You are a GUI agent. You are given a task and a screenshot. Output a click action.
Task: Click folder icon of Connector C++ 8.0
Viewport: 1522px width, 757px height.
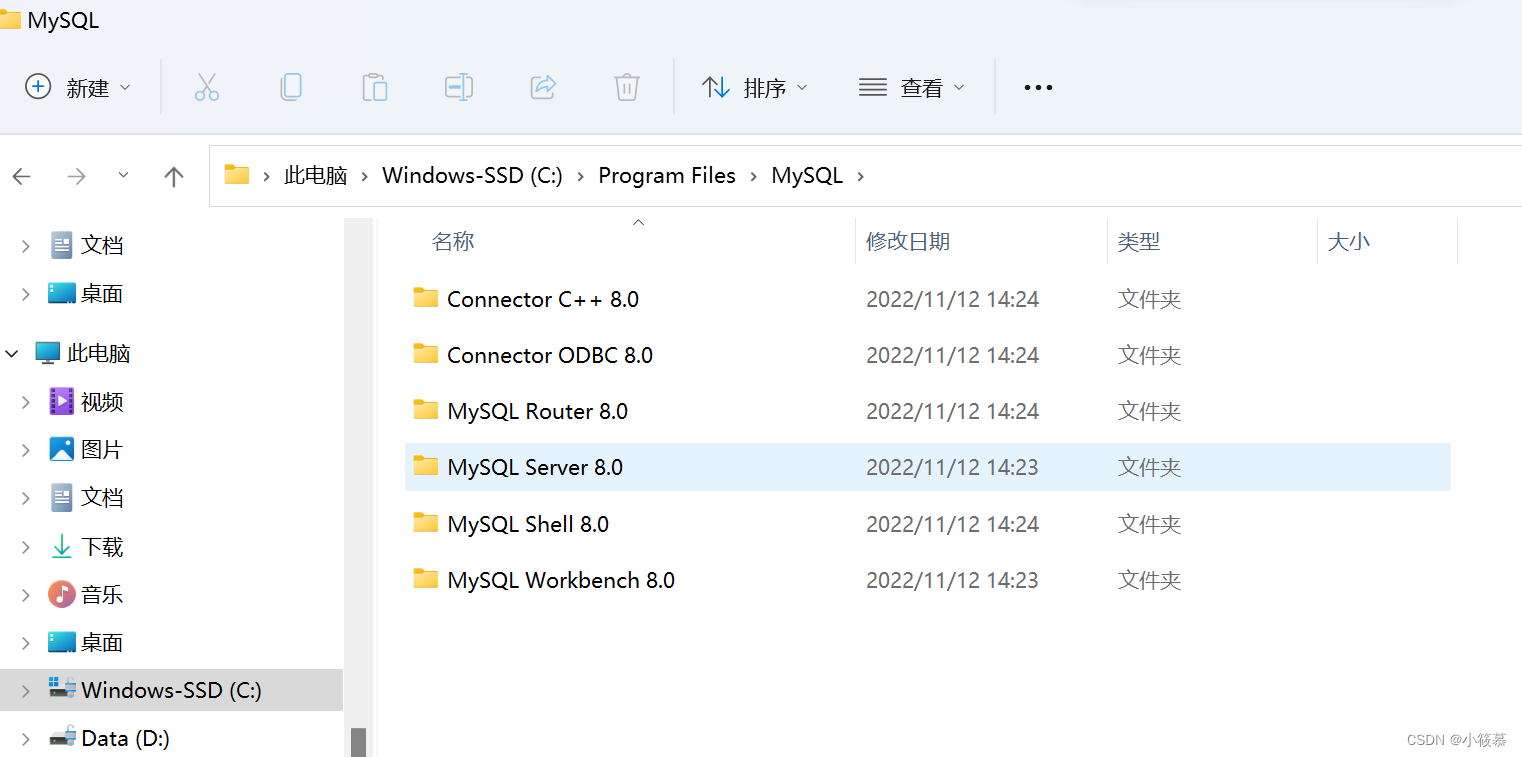coord(426,297)
